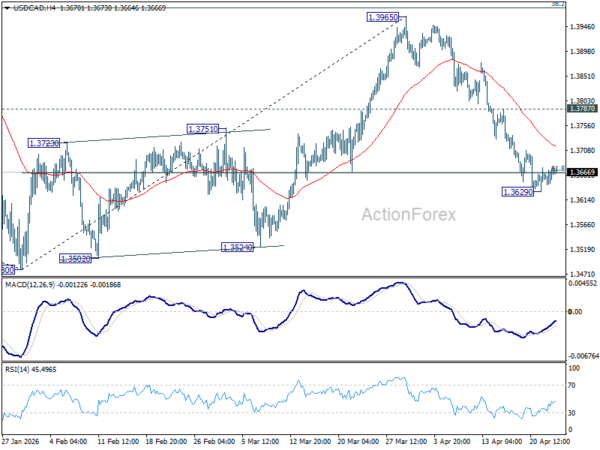This screenshot has height=450, width=600.
Task: Click the RSI(14) 45.4965 indicator label
Action: tap(31, 370)
